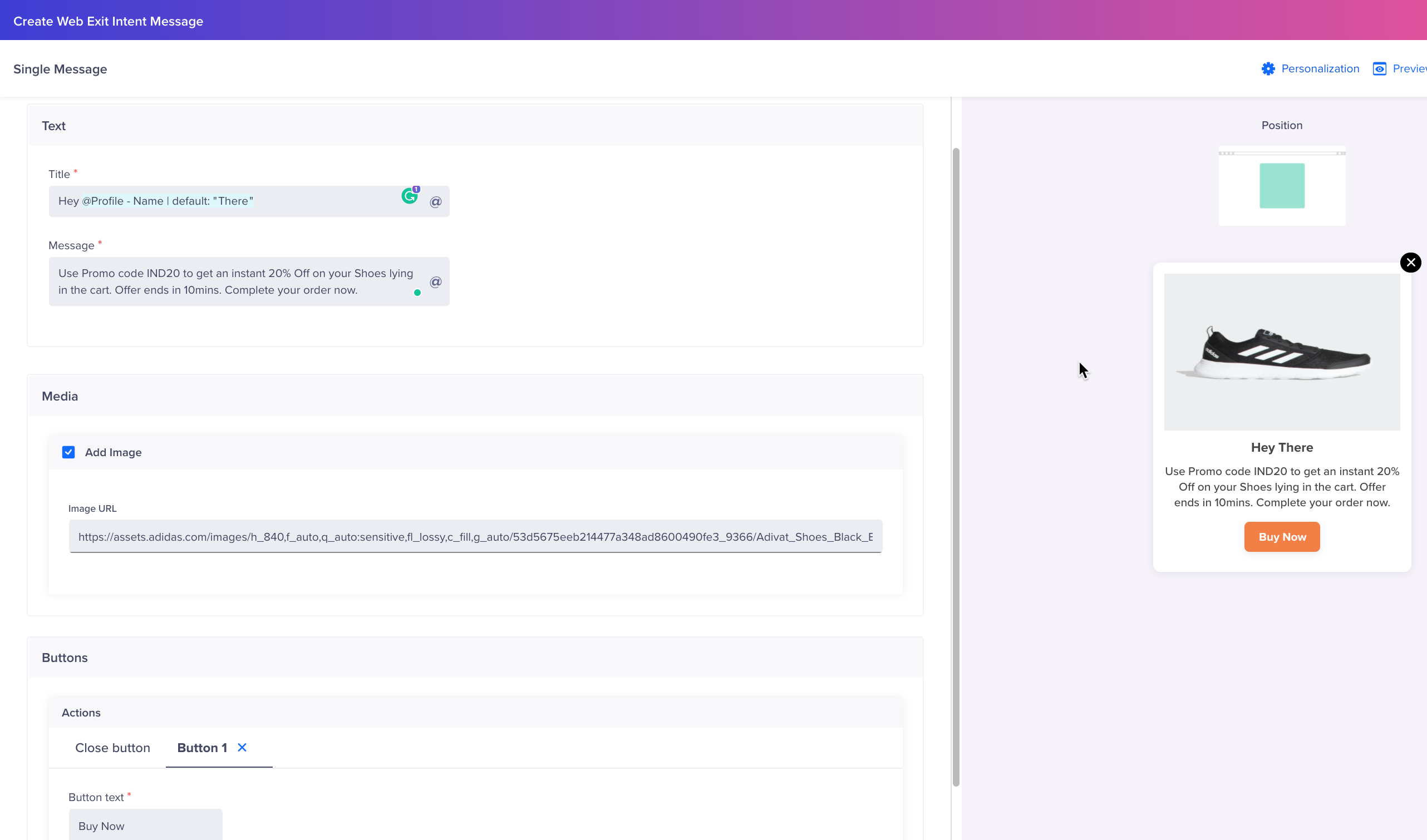The width and height of the screenshot is (1427, 840).
Task: Click the shoe image in preview
Action: click(1282, 352)
